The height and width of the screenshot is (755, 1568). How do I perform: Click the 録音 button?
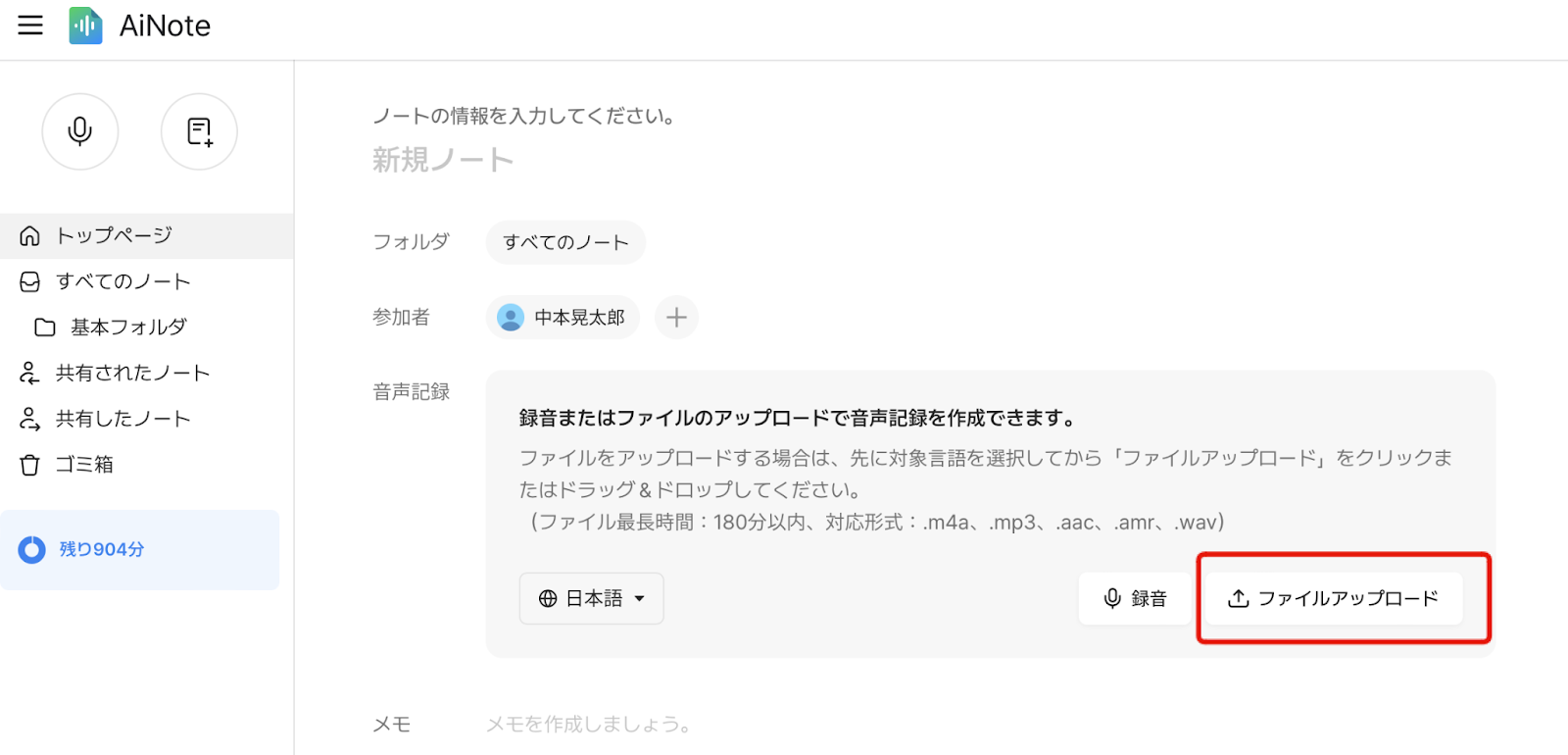[x=1135, y=599]
